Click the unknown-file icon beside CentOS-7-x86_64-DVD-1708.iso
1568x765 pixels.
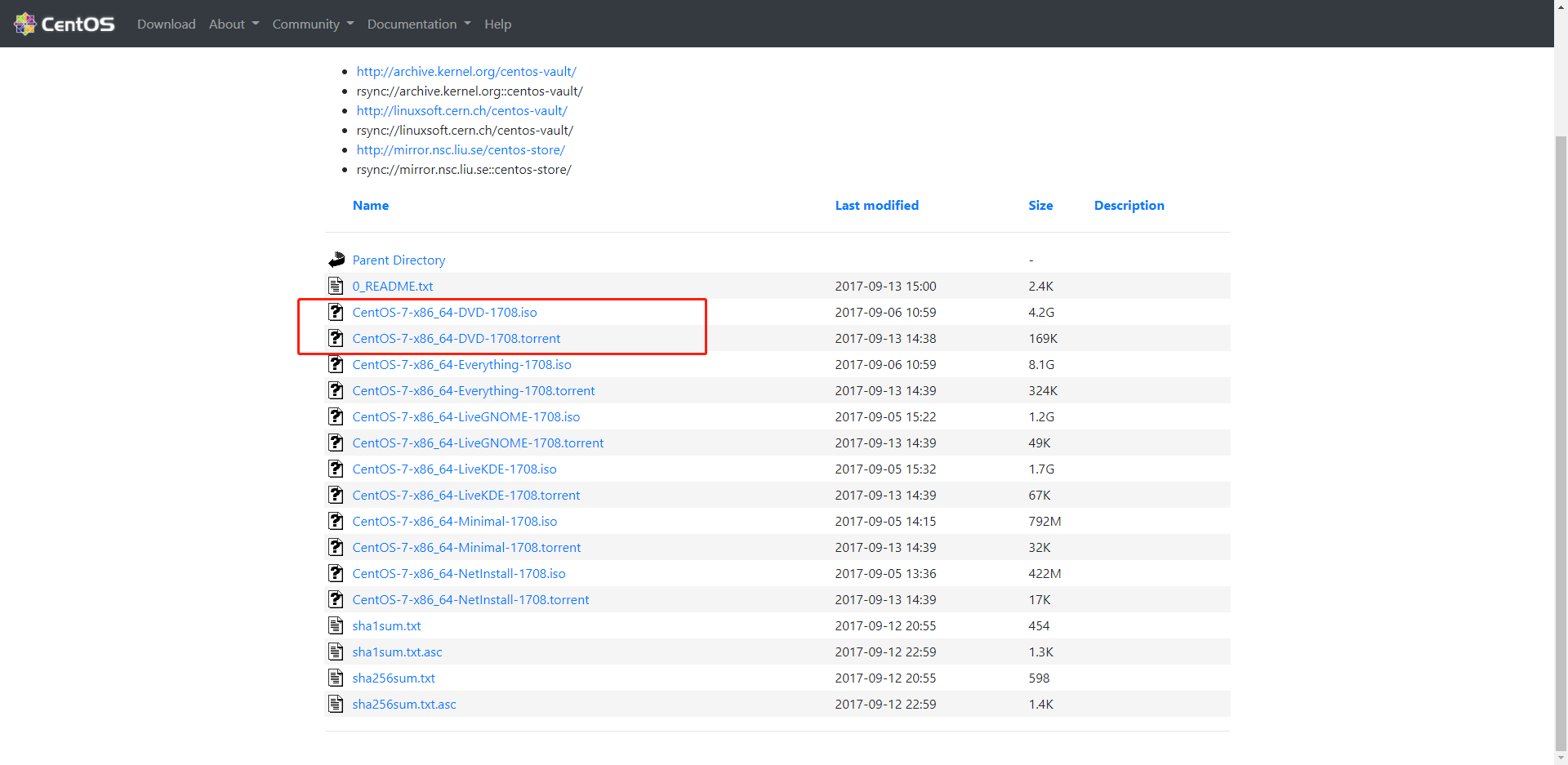click(x=336, y=312)
